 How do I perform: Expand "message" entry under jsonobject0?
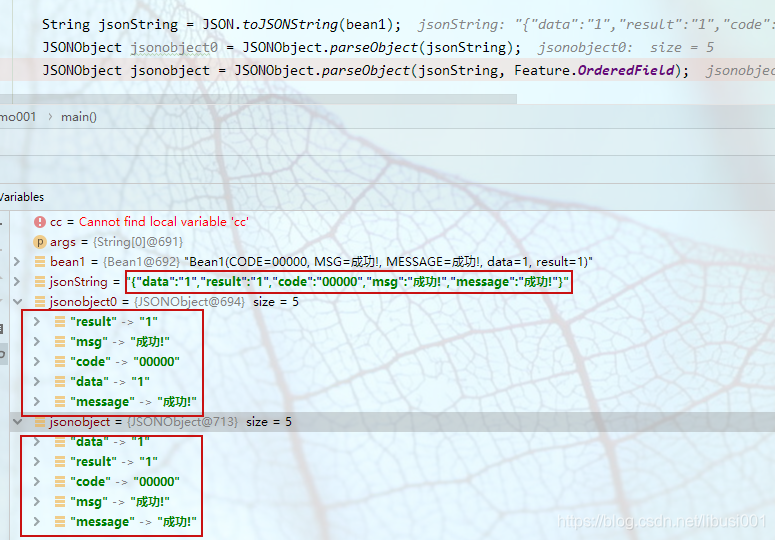pyautogui.click(x=37, y=402)
